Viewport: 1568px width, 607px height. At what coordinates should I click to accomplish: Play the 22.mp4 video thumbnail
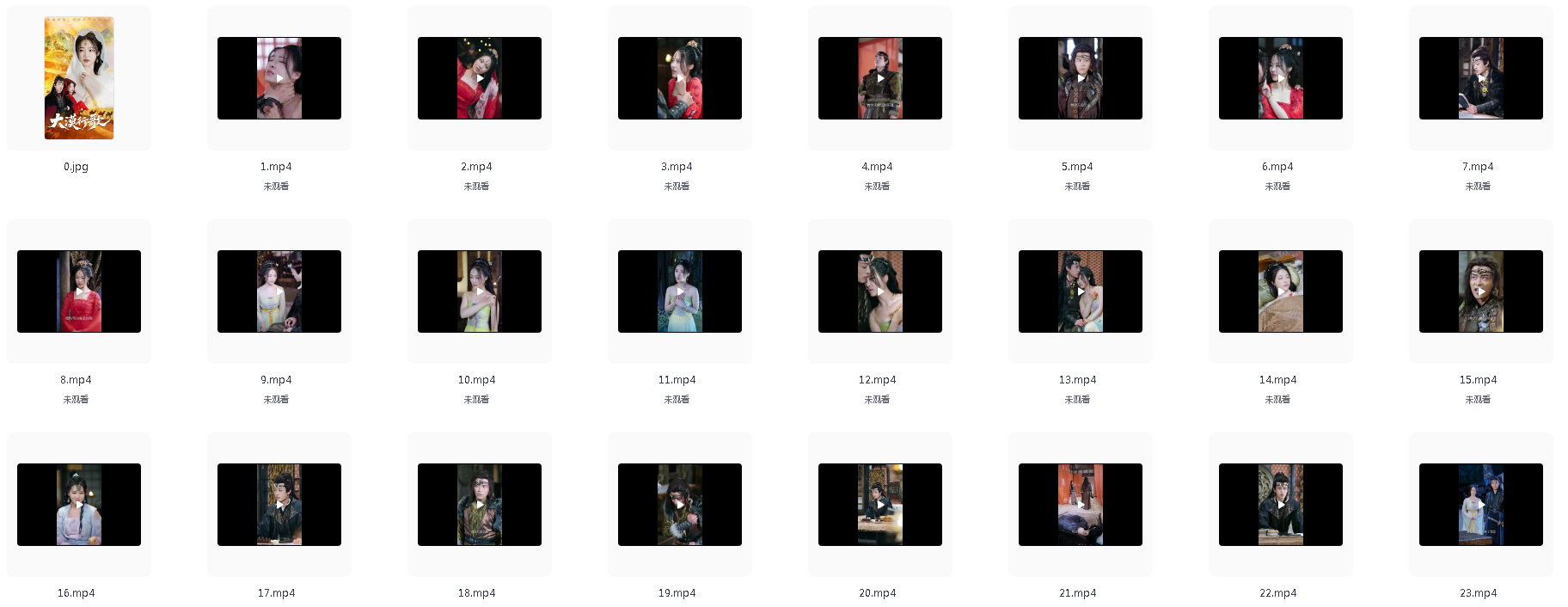pos(1281,505)
